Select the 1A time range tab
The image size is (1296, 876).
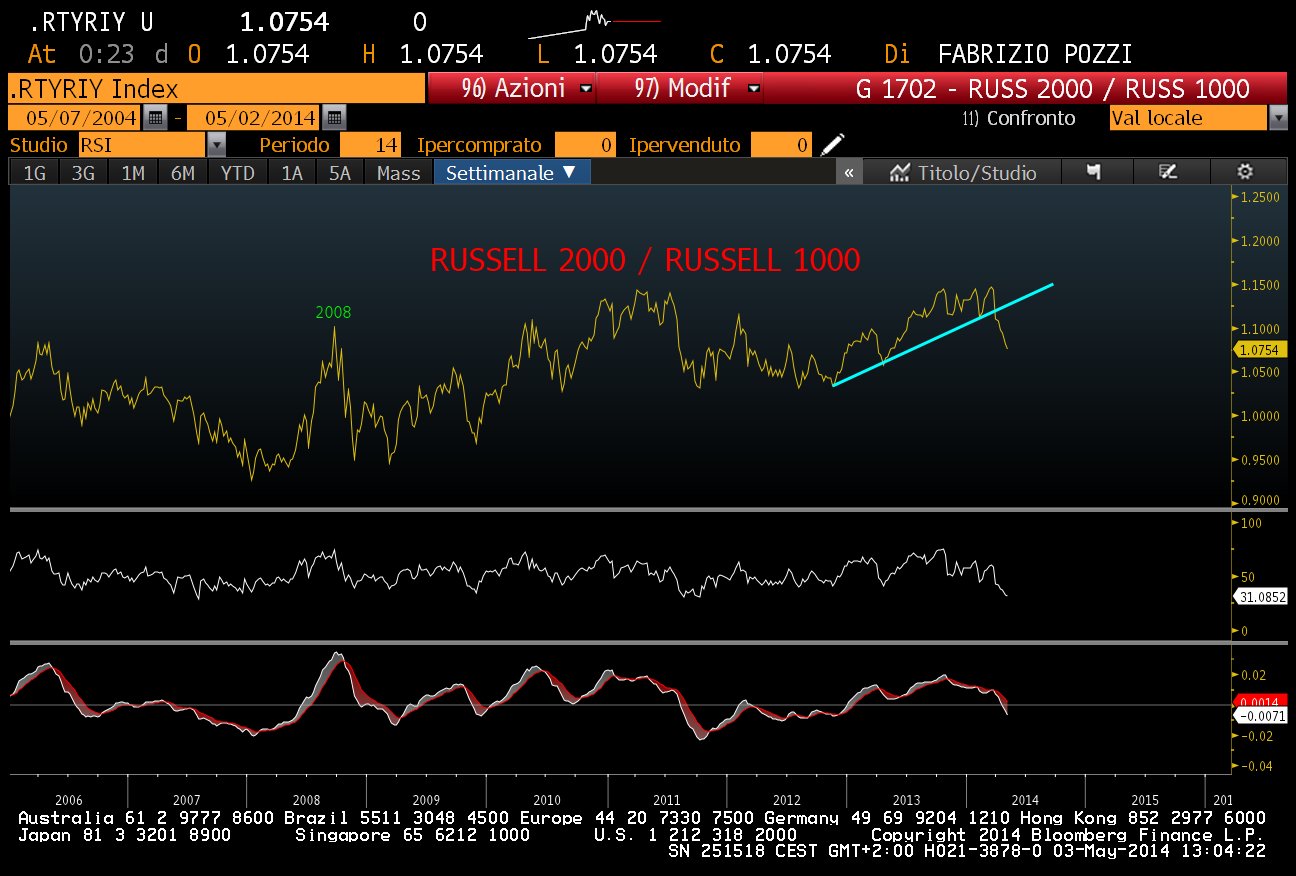point(292,173)
